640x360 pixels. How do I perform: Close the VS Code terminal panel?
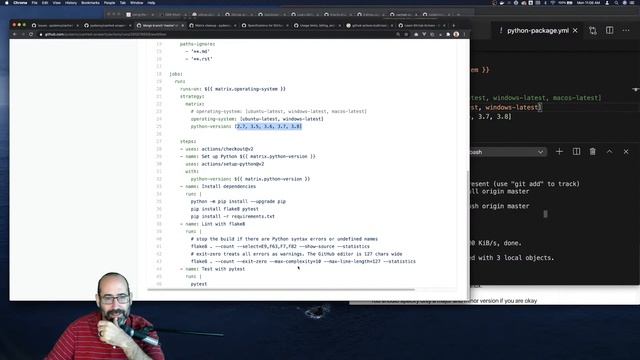point(626,152)
